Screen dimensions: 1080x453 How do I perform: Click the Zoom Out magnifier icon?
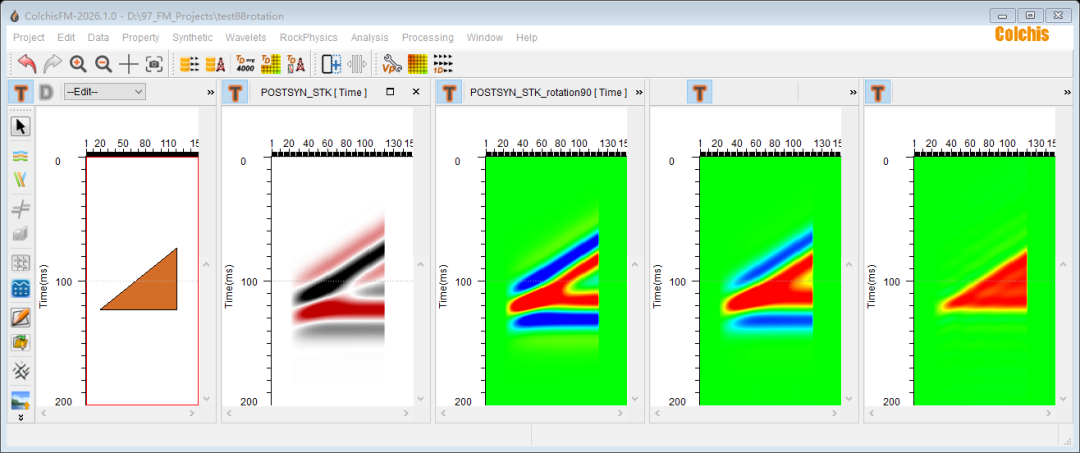[x=103, y=64]
